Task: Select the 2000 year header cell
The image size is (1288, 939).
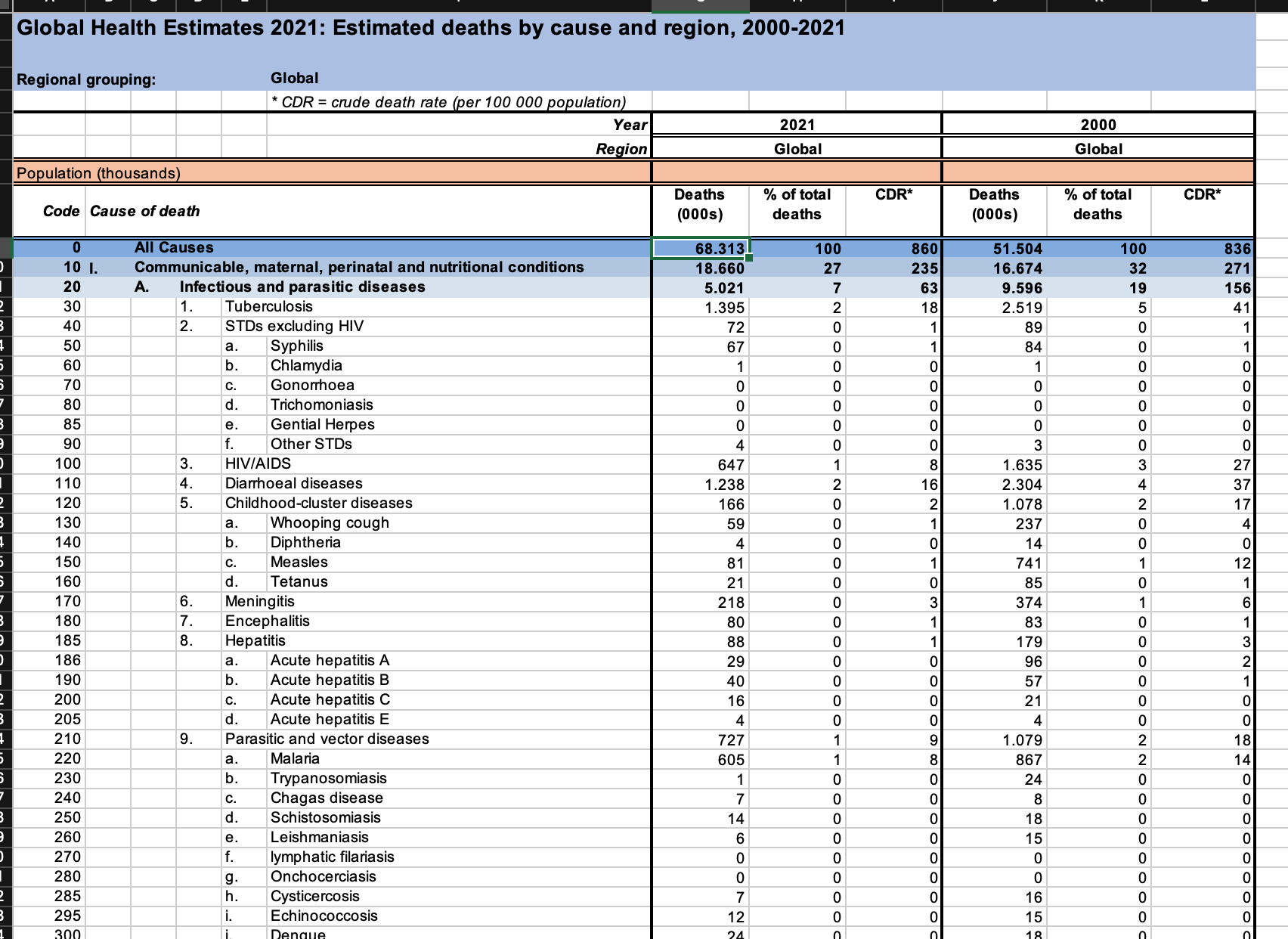Action: click(x=1098, y=125)
